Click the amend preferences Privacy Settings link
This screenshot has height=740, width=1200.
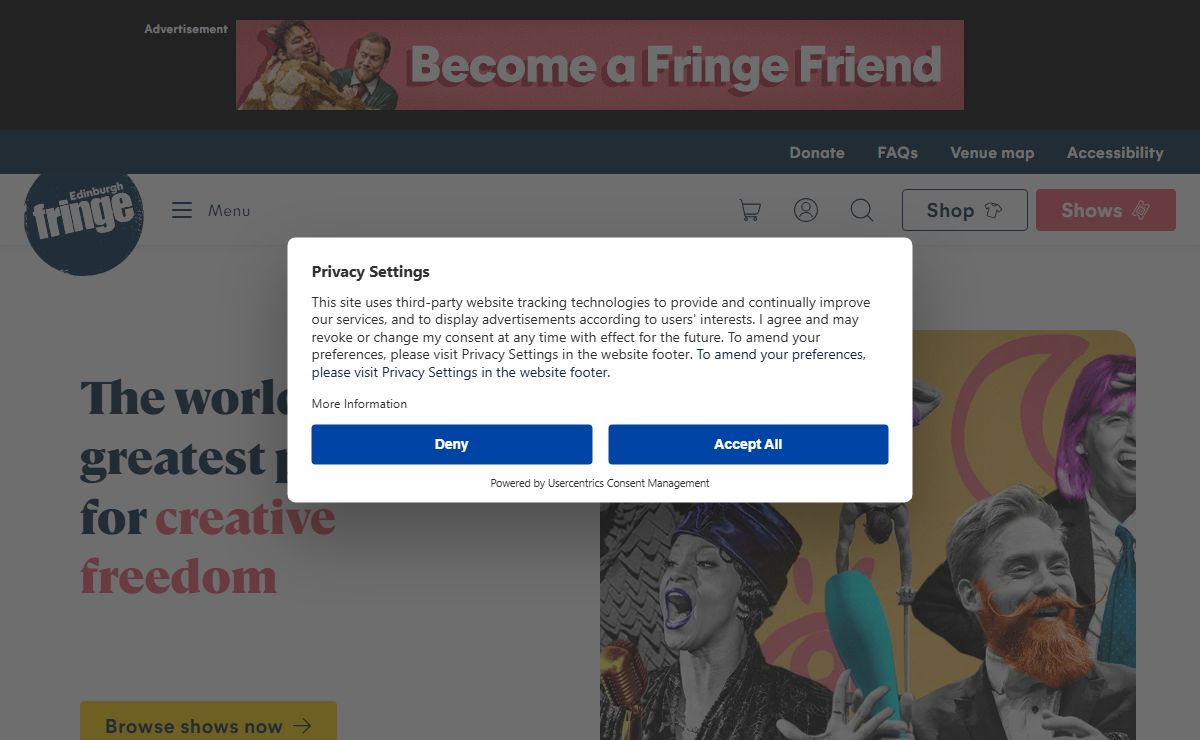pos(588,364)
